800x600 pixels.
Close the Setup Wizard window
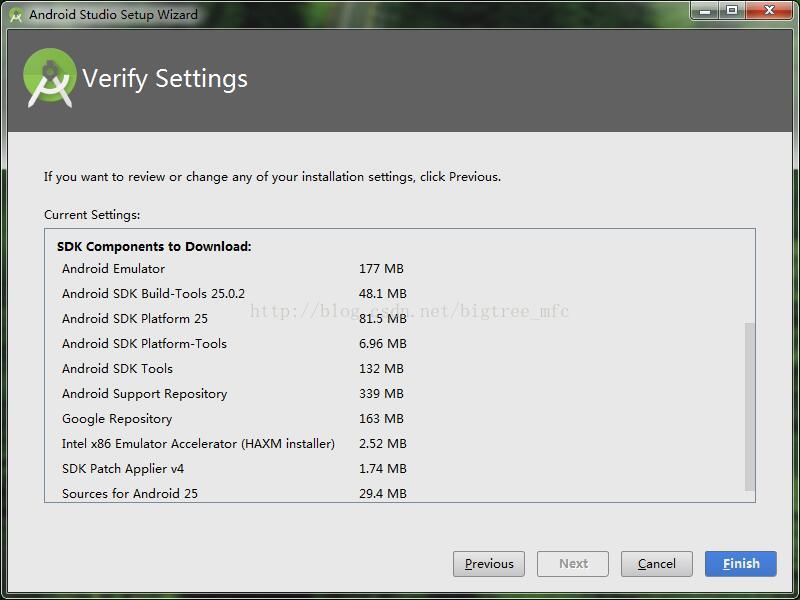[x=769, y=11]
